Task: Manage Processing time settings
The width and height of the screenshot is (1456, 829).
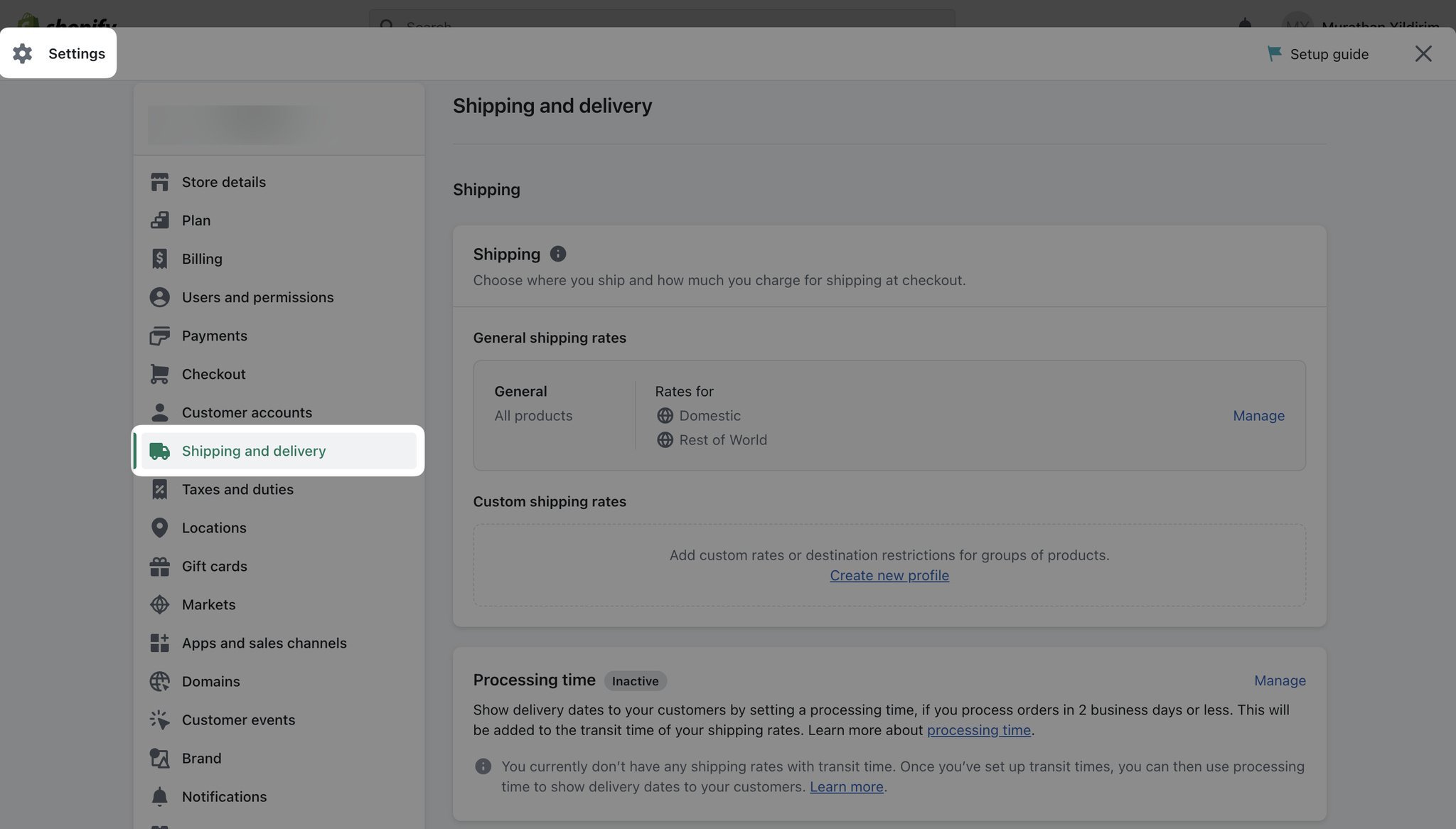Action: pyautogui.click(x=1280, y=680)
